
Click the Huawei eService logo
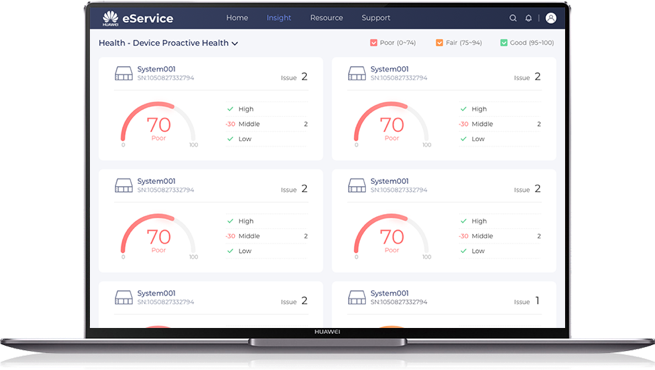coord(137,18)
